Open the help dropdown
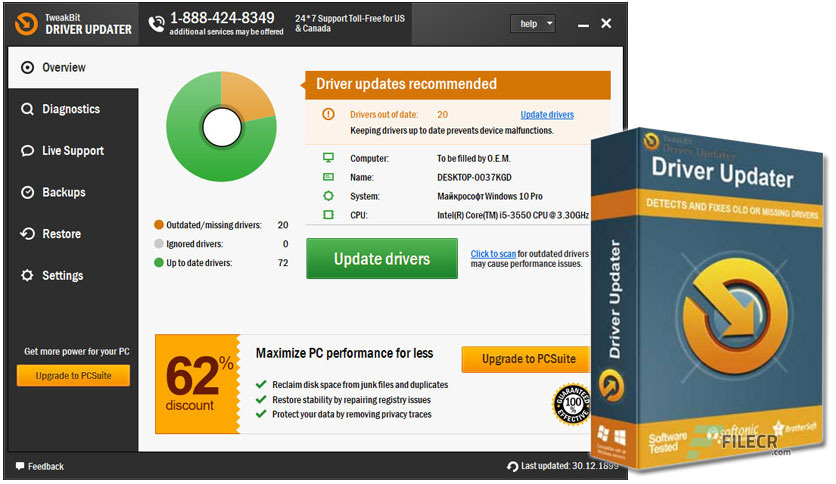Viewport: 836px width, 484px height. coord(533,23)
